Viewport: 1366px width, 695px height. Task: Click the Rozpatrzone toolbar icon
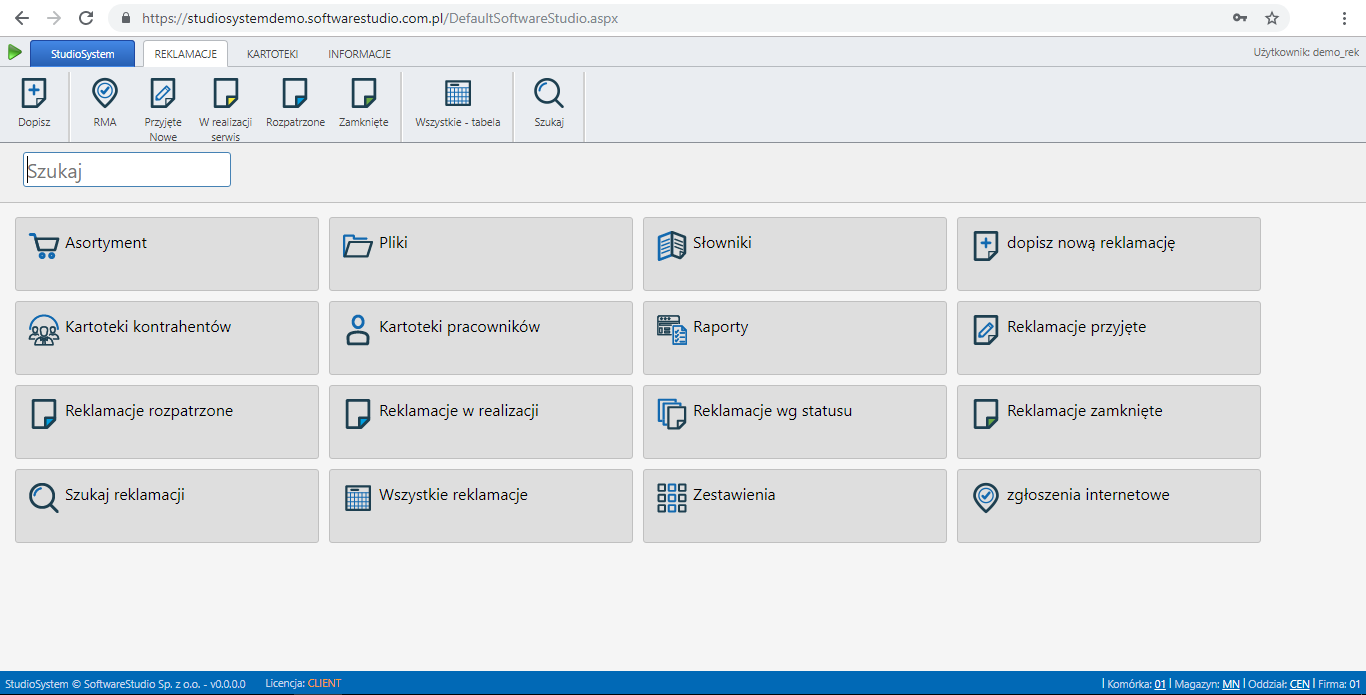point(295,95)
